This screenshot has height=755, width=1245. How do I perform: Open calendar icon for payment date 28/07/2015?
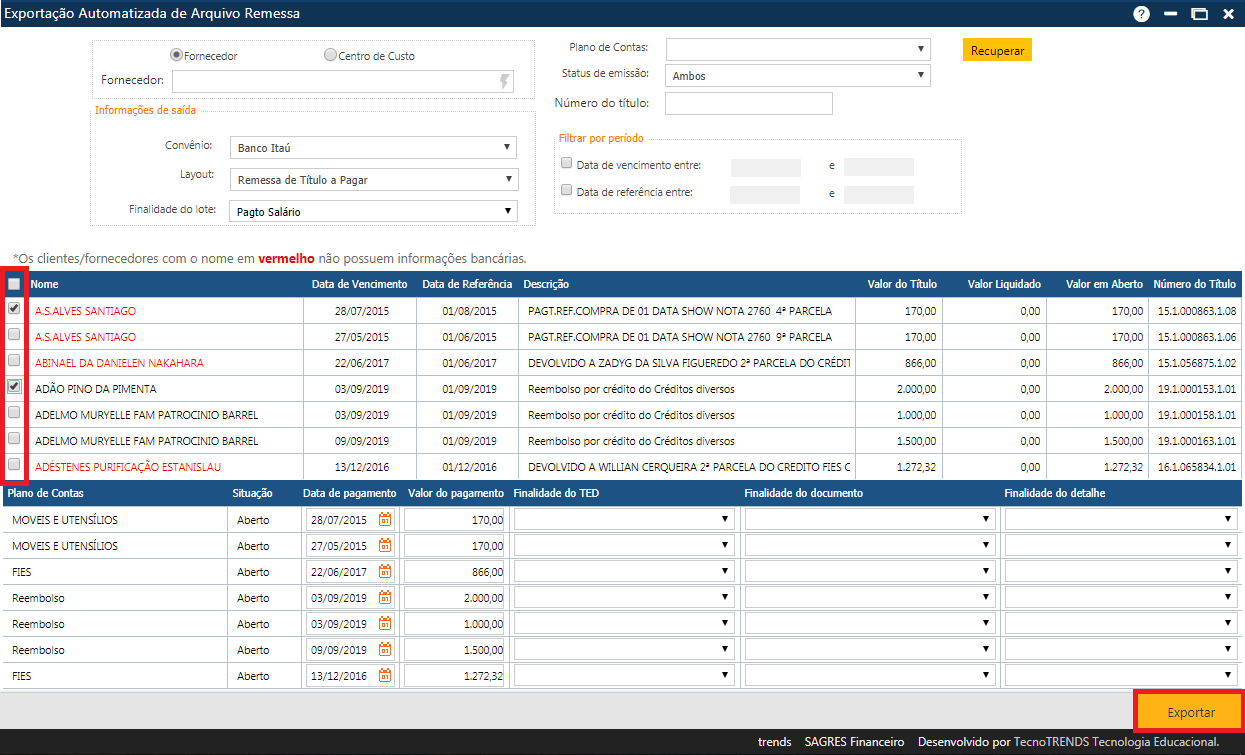[x=385, y=520]
